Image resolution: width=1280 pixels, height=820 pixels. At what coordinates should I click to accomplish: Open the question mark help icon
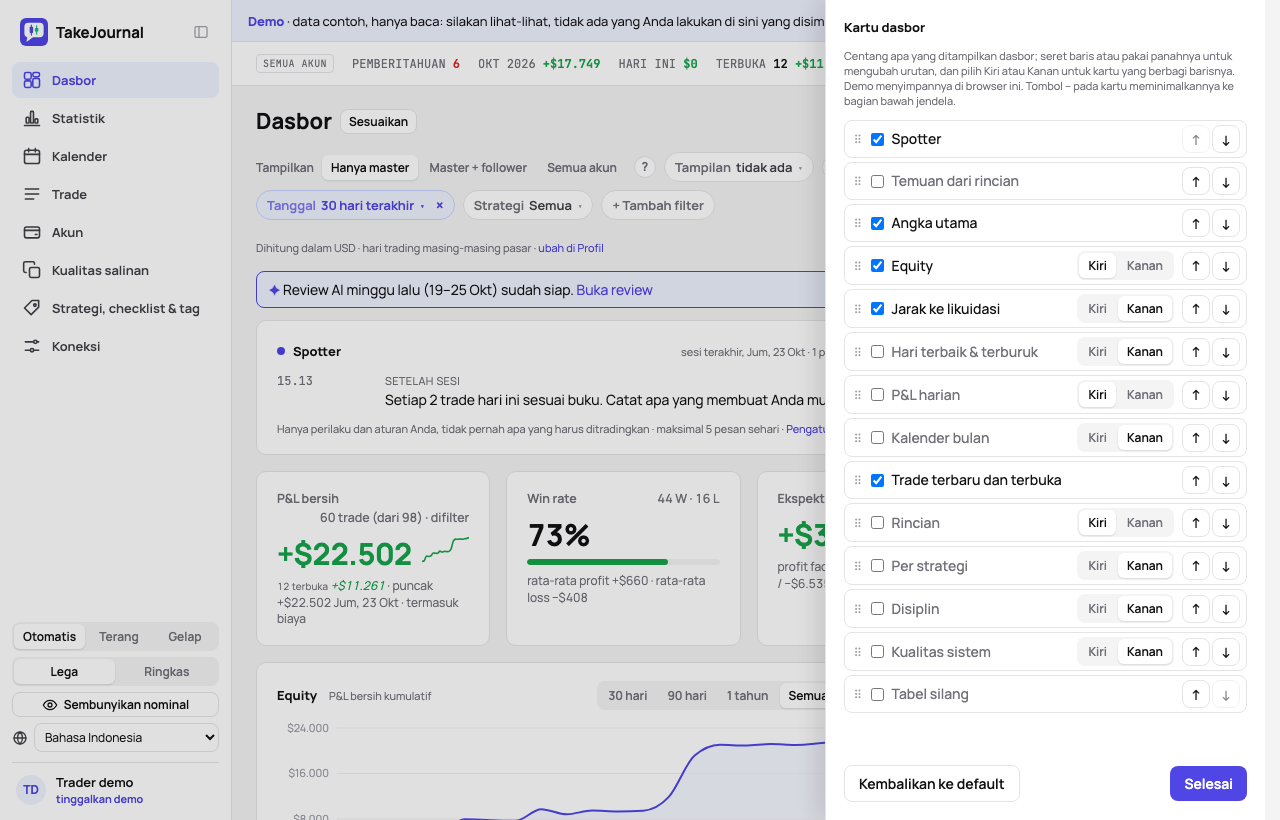point(646,167)
